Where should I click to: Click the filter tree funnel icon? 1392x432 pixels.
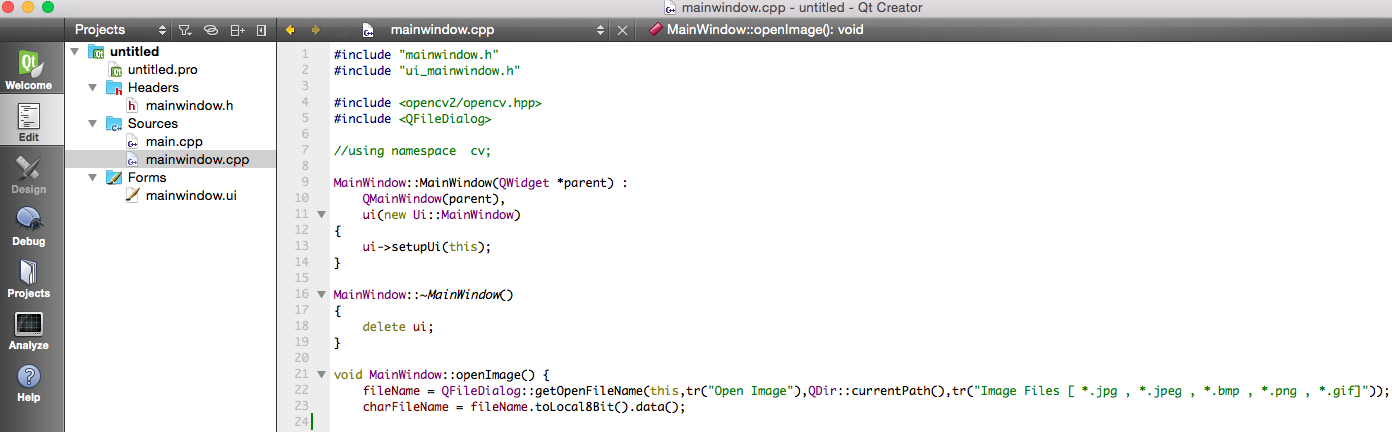pyautogui.click(x=185, y=30)
